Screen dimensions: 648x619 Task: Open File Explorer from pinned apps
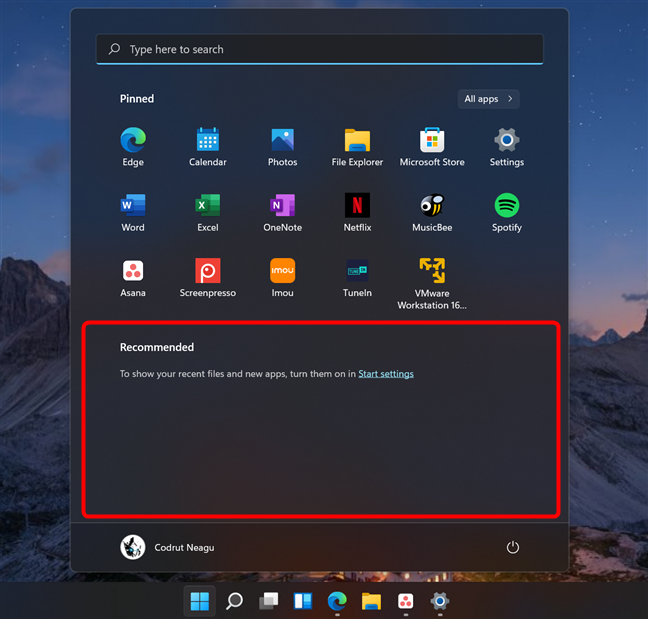[x=357, y=147]
